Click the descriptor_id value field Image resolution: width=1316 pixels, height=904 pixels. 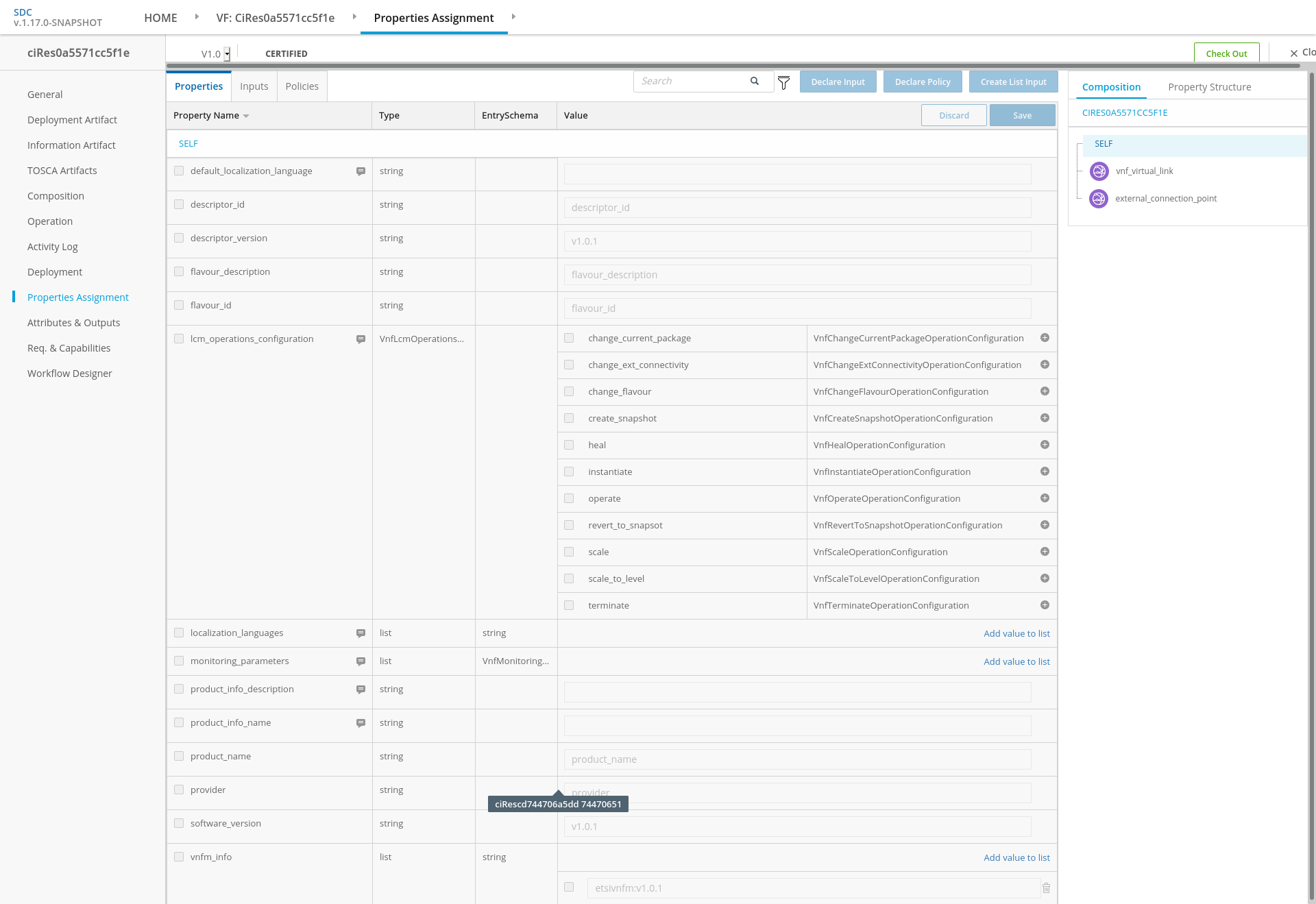point(797,208)
